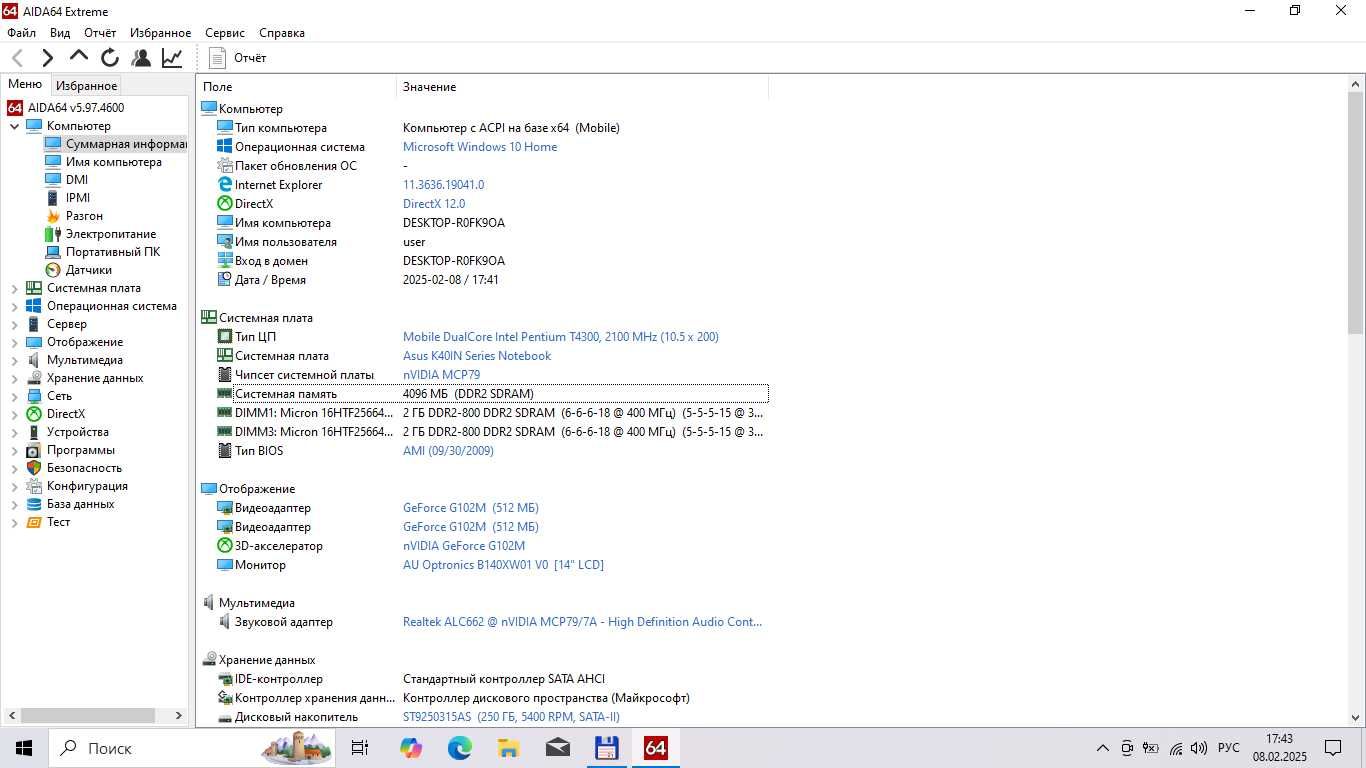Open the Сервис menu

[225, 33]
